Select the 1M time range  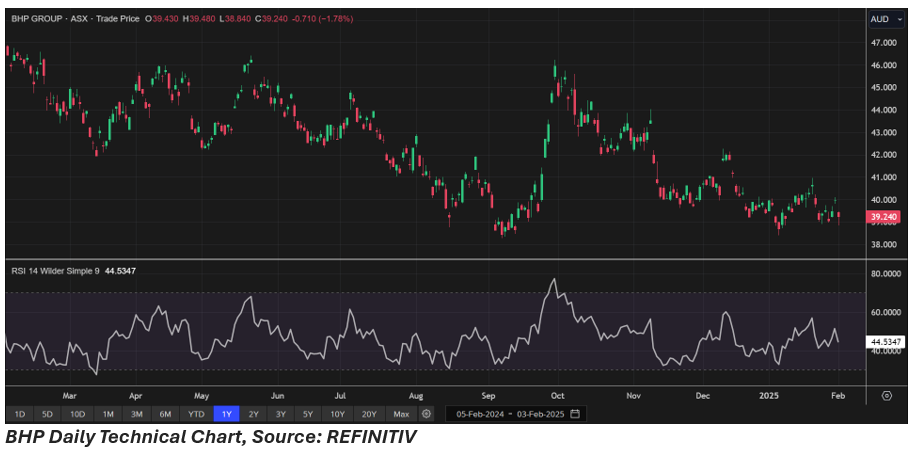coord(108,414)
